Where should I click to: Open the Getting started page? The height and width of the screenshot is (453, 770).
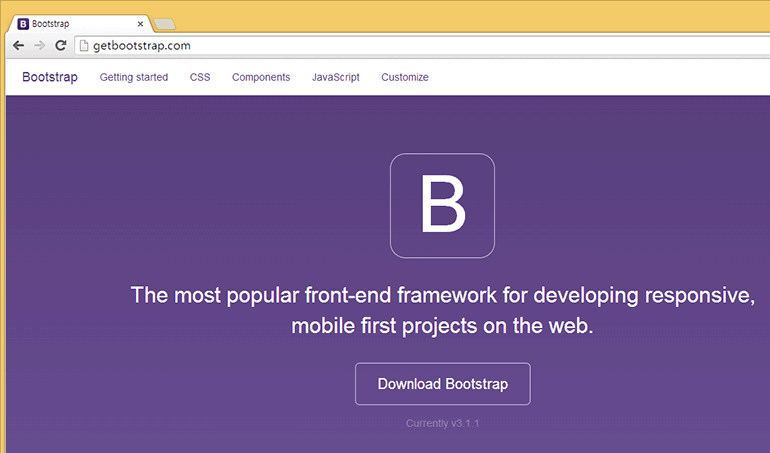coord(134,77)
